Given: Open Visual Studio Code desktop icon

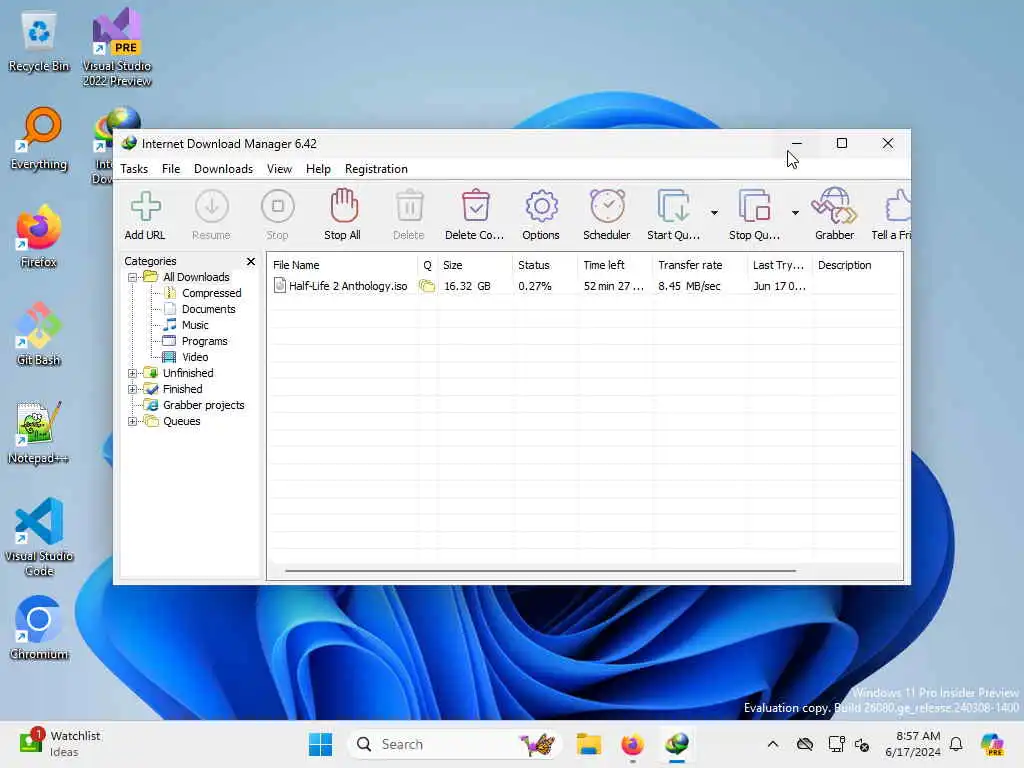Looking at the screenshot, I should 39,537.
